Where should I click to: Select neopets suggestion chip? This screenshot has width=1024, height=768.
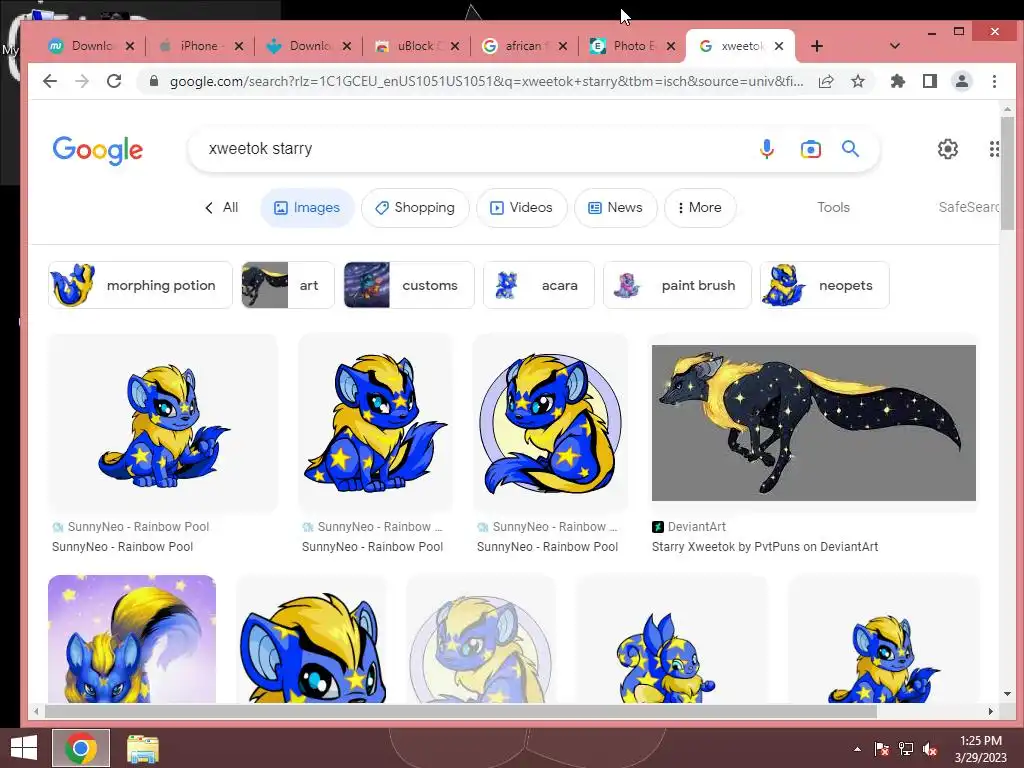(x=825, y=285)
